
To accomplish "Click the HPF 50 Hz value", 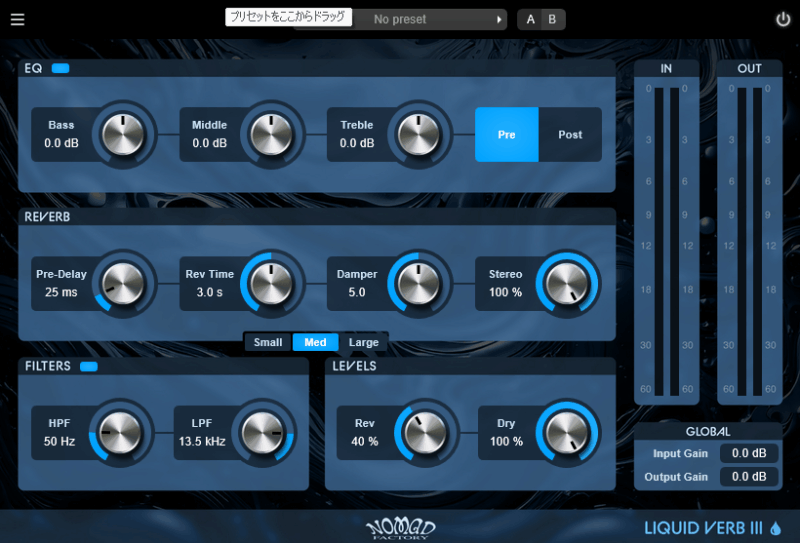I will click(x=59, y=441).
